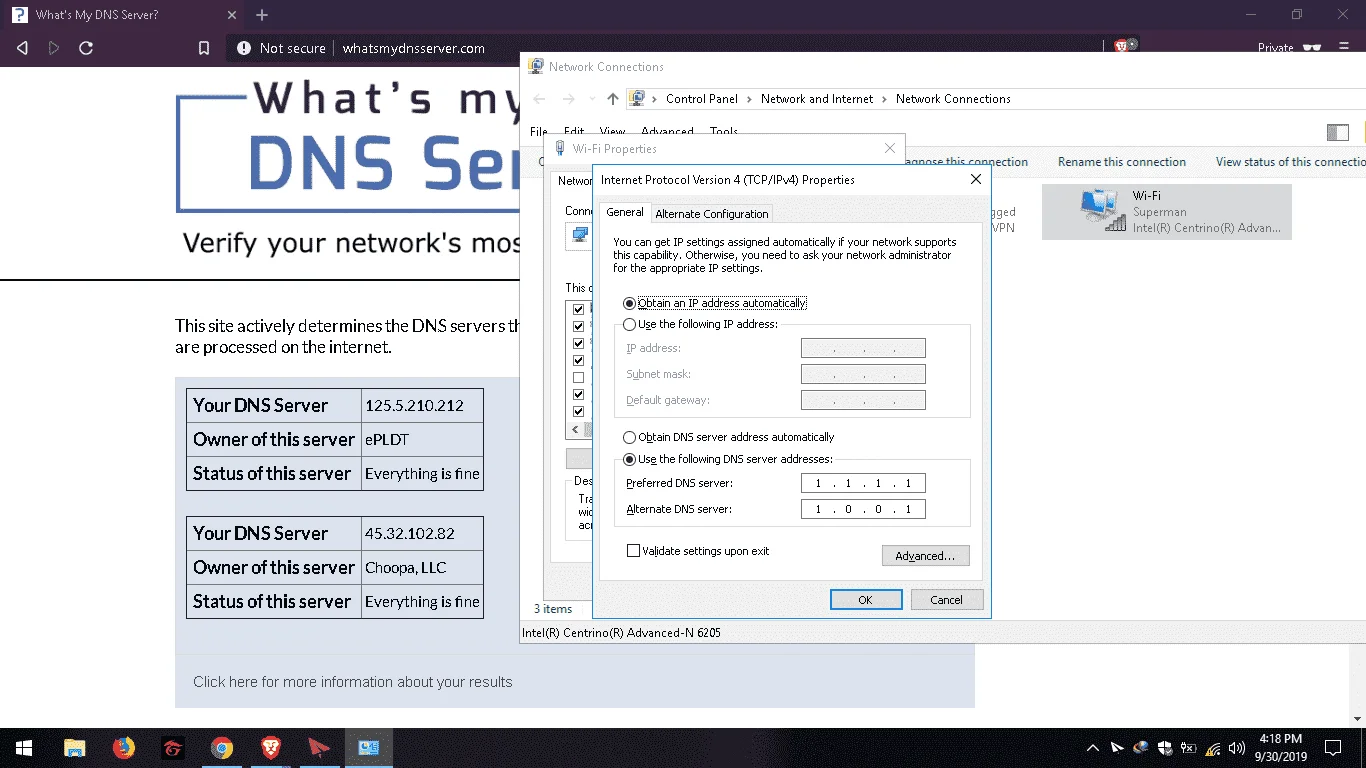Open Google Chrome from the taskbar
The image size is (1366, 768).
(222, 748)
